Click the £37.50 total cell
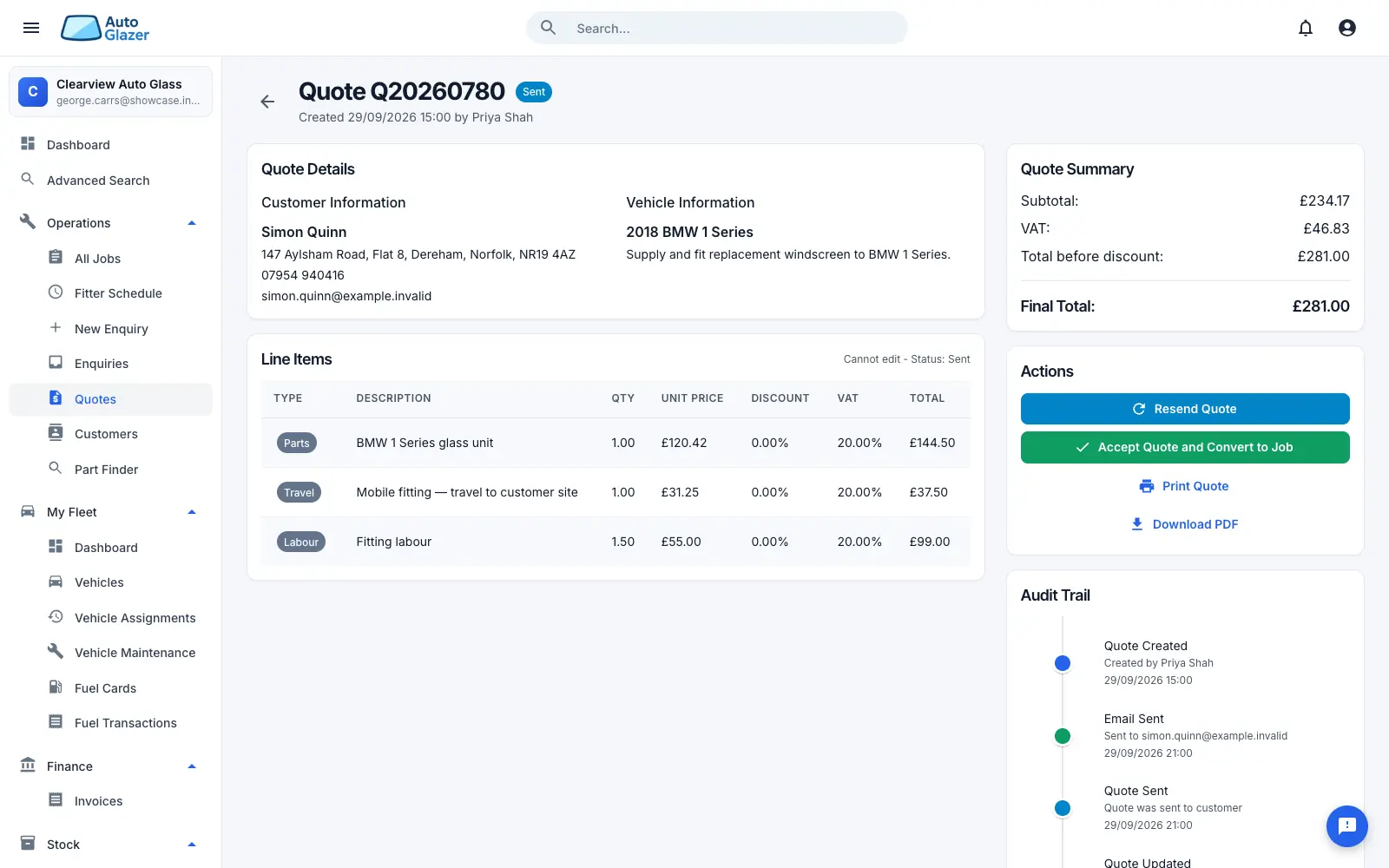1389x868 pixels. (x=929, y=492)
